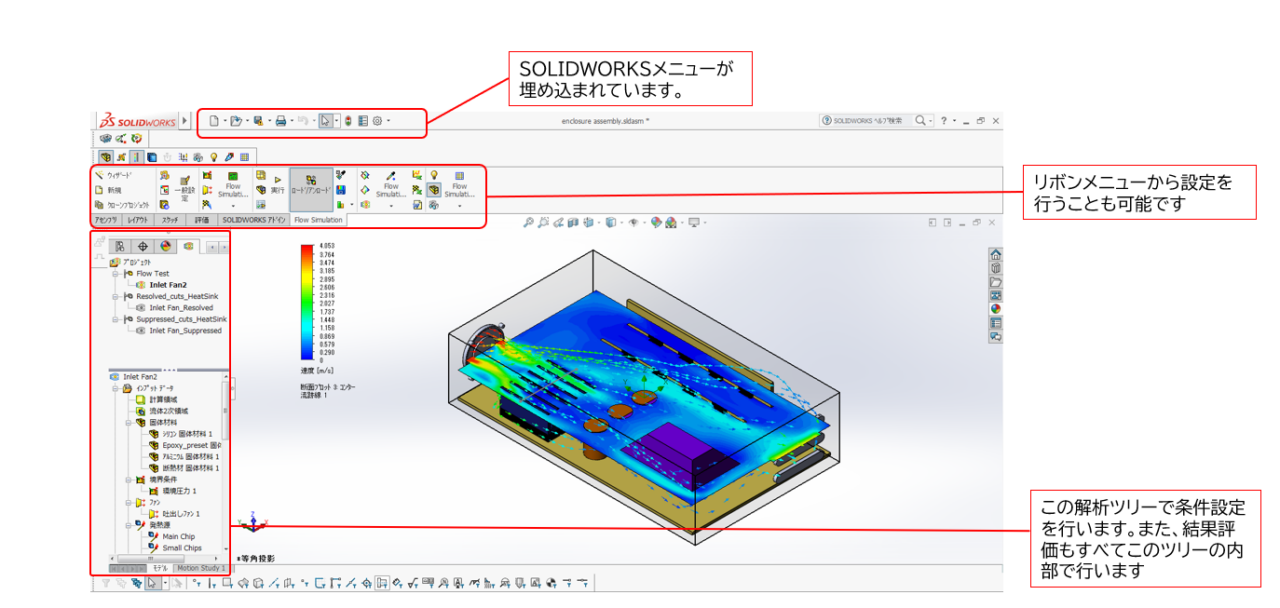Select the arrow select tool in top toolbar
Image resolution: width=1280 pixels, height=608 pixels.
(326, 121)
